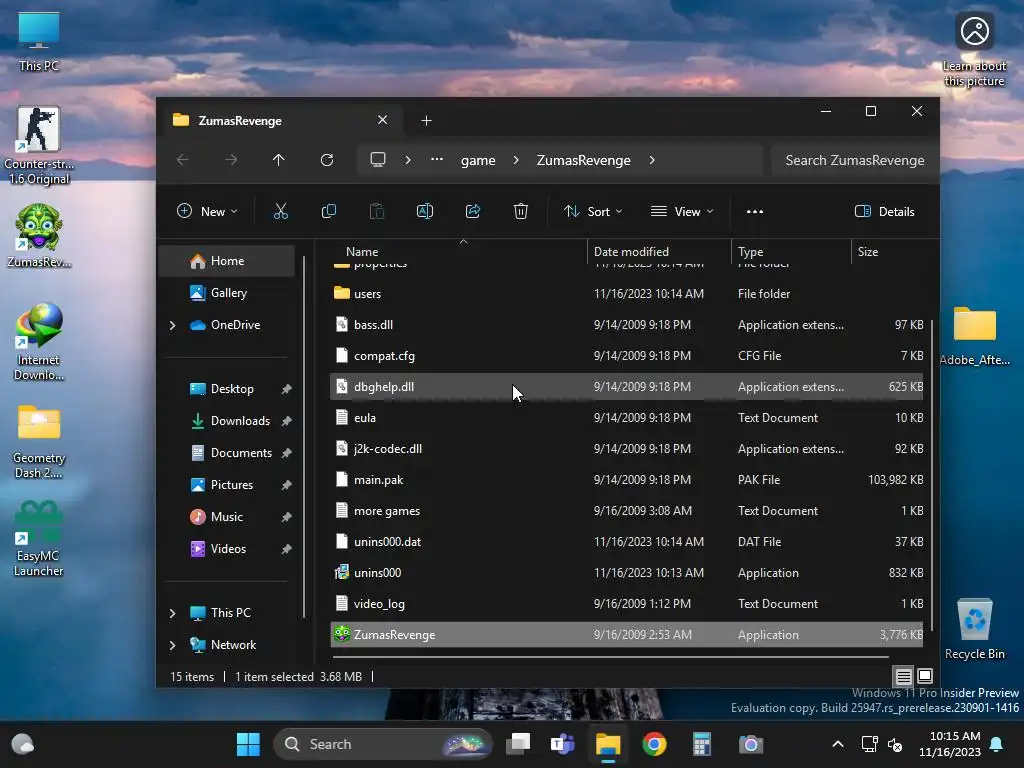Screen dimensions: 1024x768
Task: Sort by Type column header
Action: [792, 251]
